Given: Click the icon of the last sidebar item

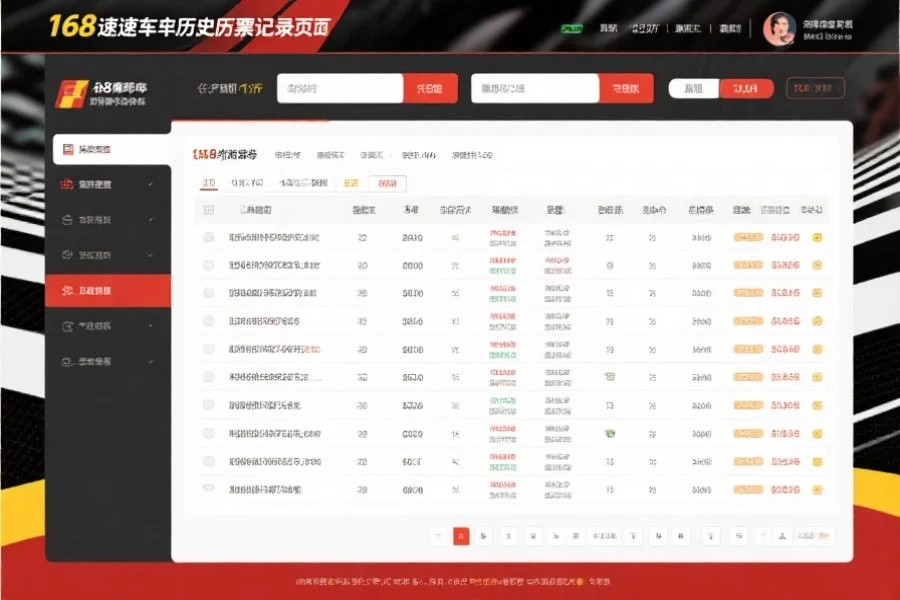Looking at the screenshot, I should point(67,362).
